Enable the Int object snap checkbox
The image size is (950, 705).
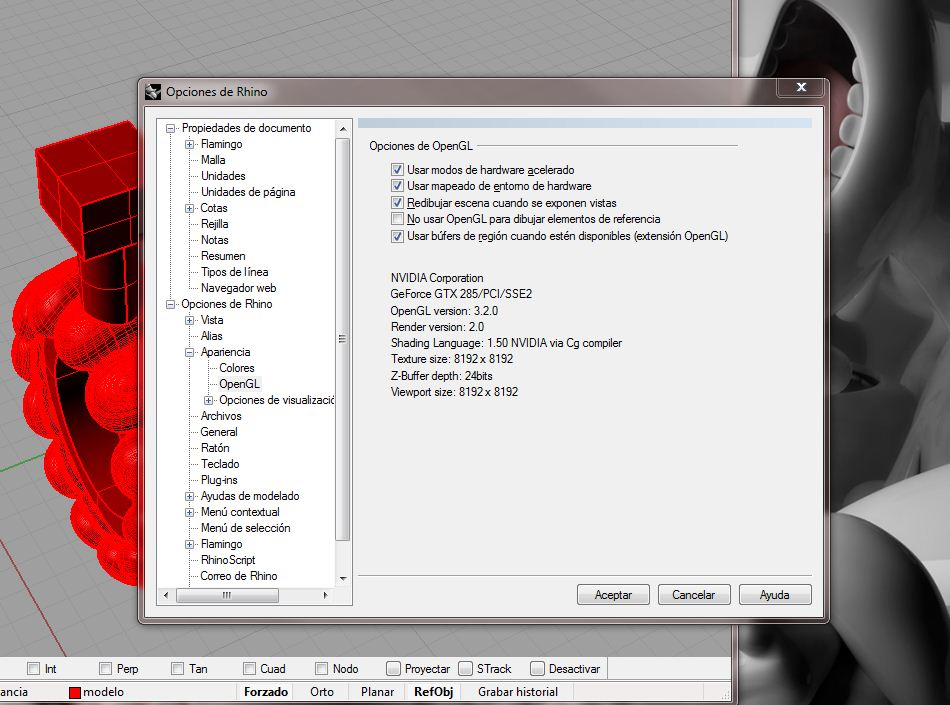click(33, 669)
